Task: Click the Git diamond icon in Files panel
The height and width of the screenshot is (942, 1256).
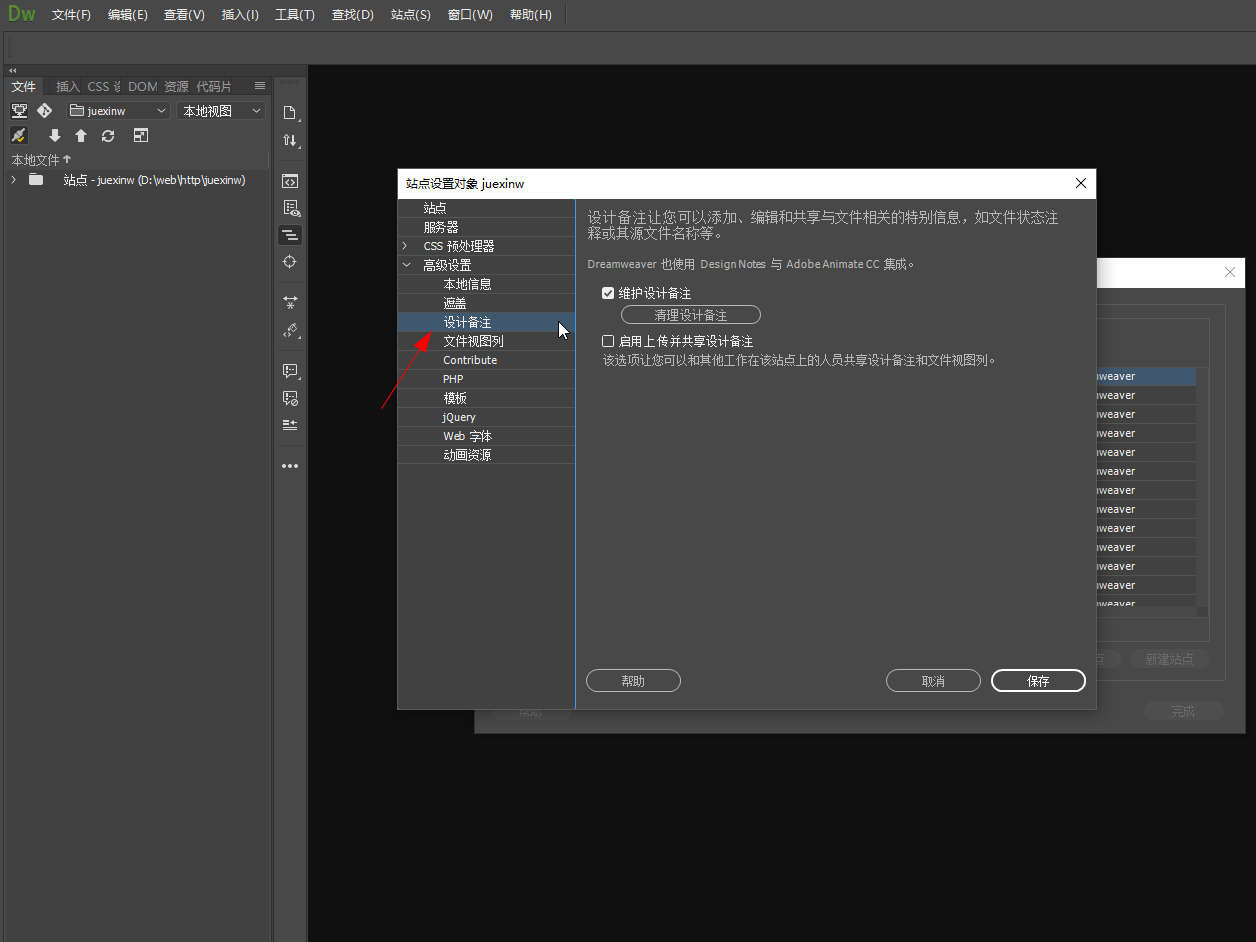Action: pos(45,111)
